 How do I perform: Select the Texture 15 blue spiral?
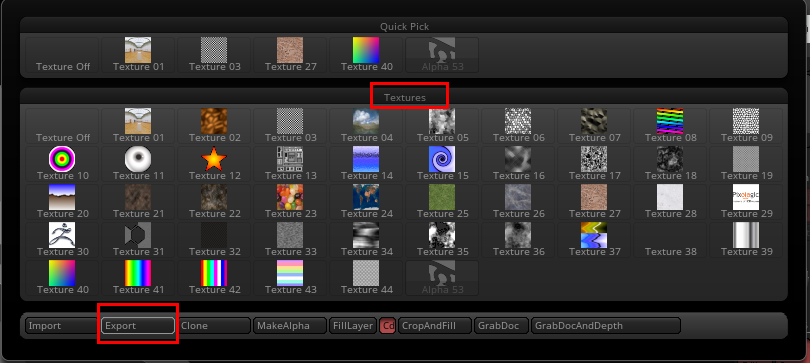pyautogui.click(x=442, y=164)
